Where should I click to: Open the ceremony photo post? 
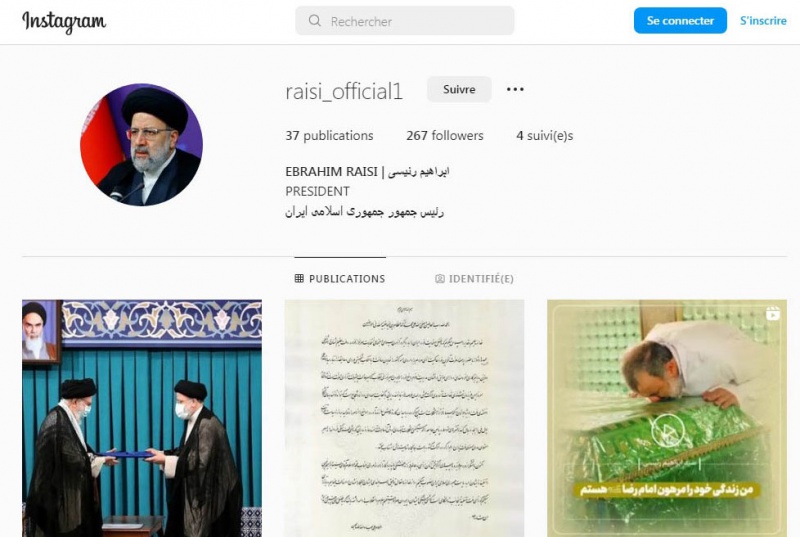click(x=142, y=418)
